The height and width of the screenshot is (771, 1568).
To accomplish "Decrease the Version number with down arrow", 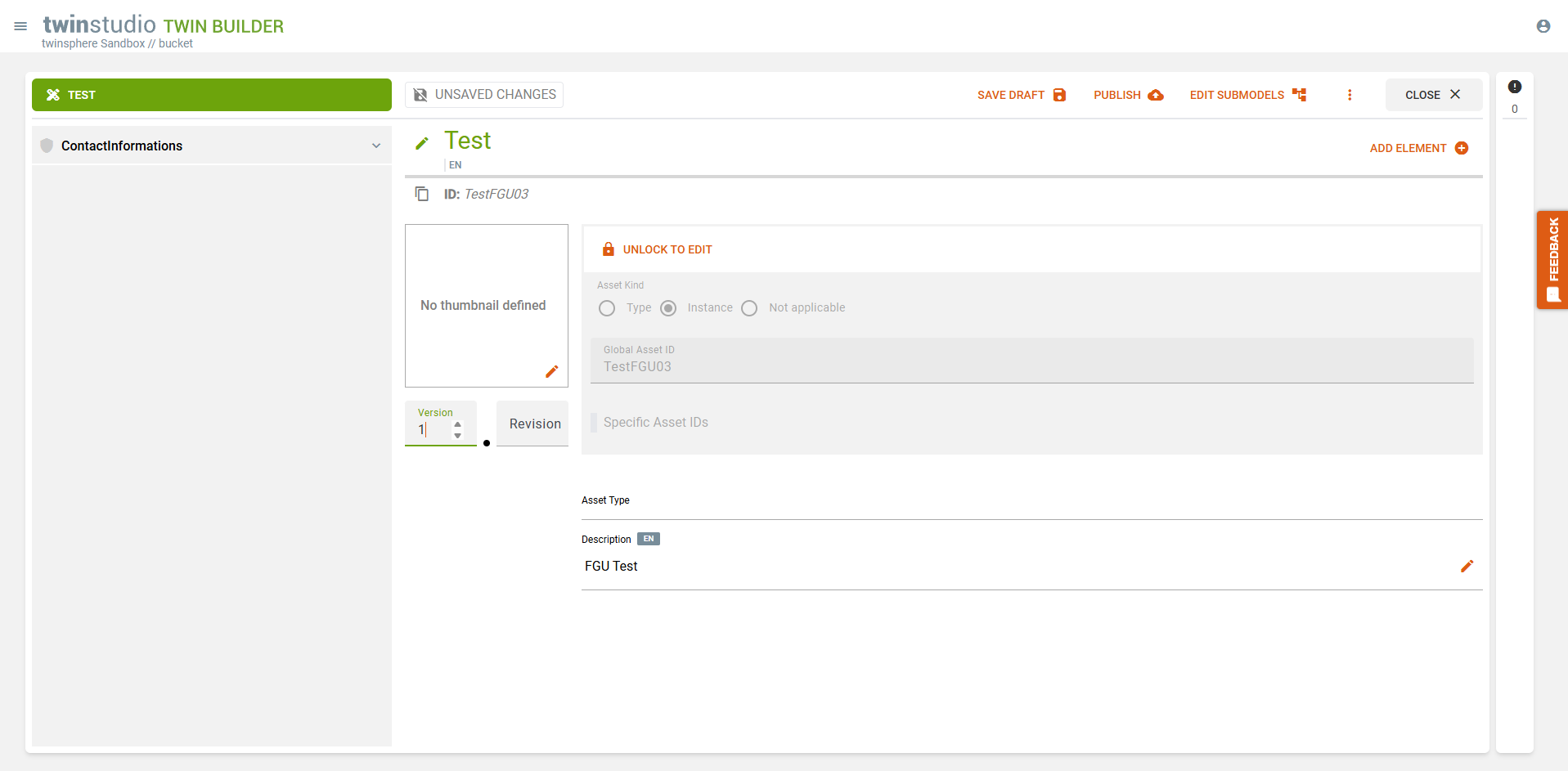I will tap(458, 436).
